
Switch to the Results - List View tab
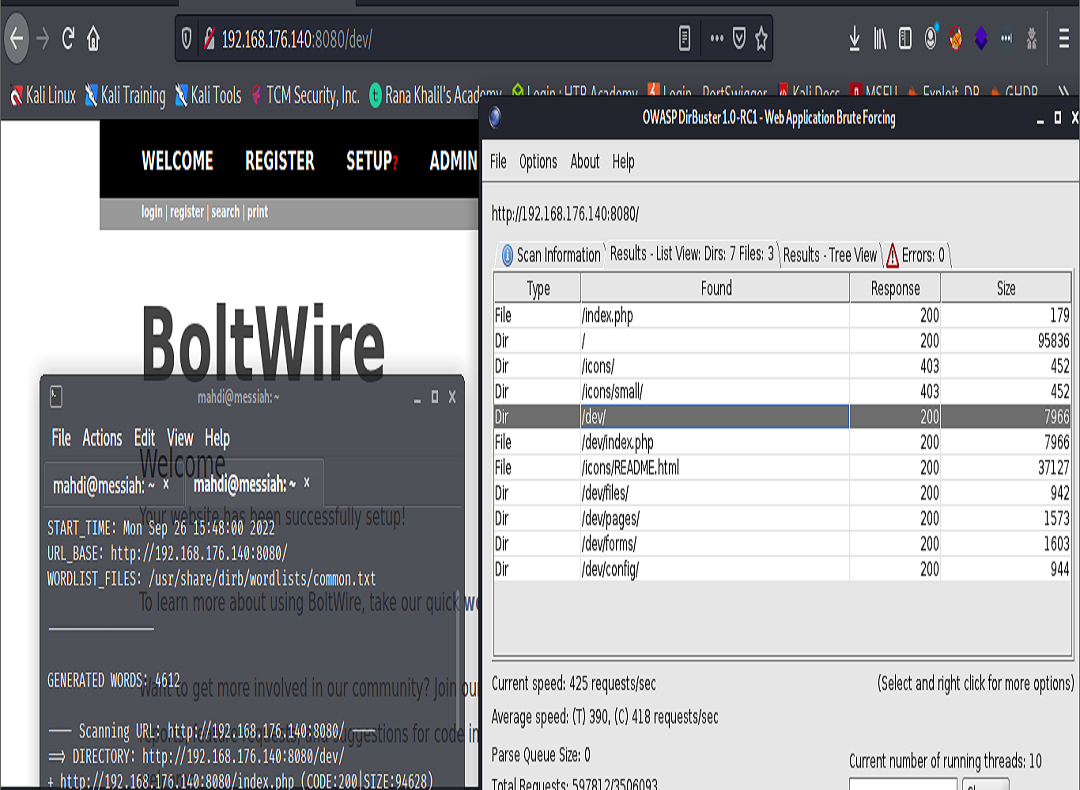coord(692,254)
